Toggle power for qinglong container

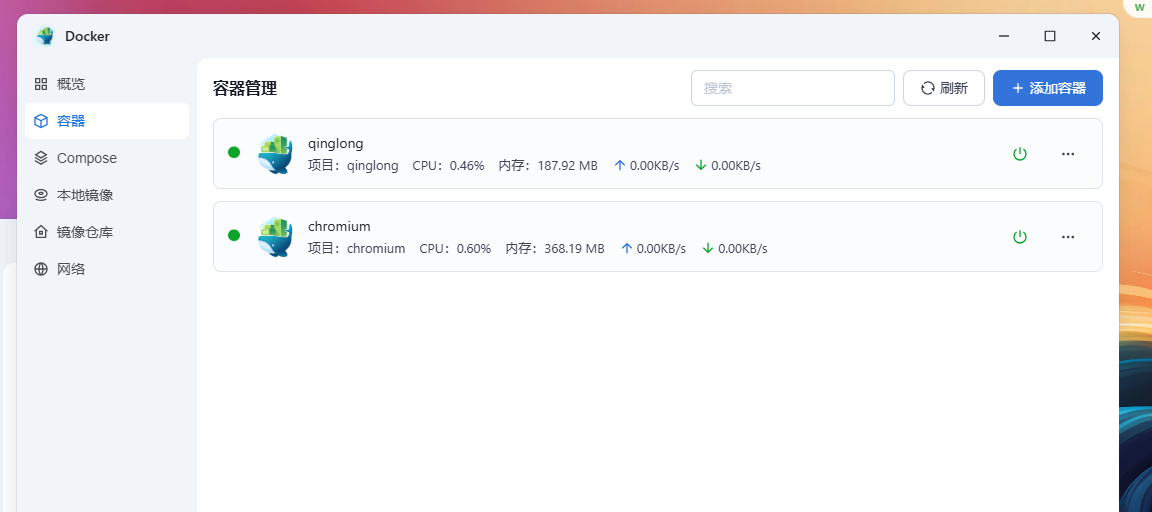point(1020,154)
